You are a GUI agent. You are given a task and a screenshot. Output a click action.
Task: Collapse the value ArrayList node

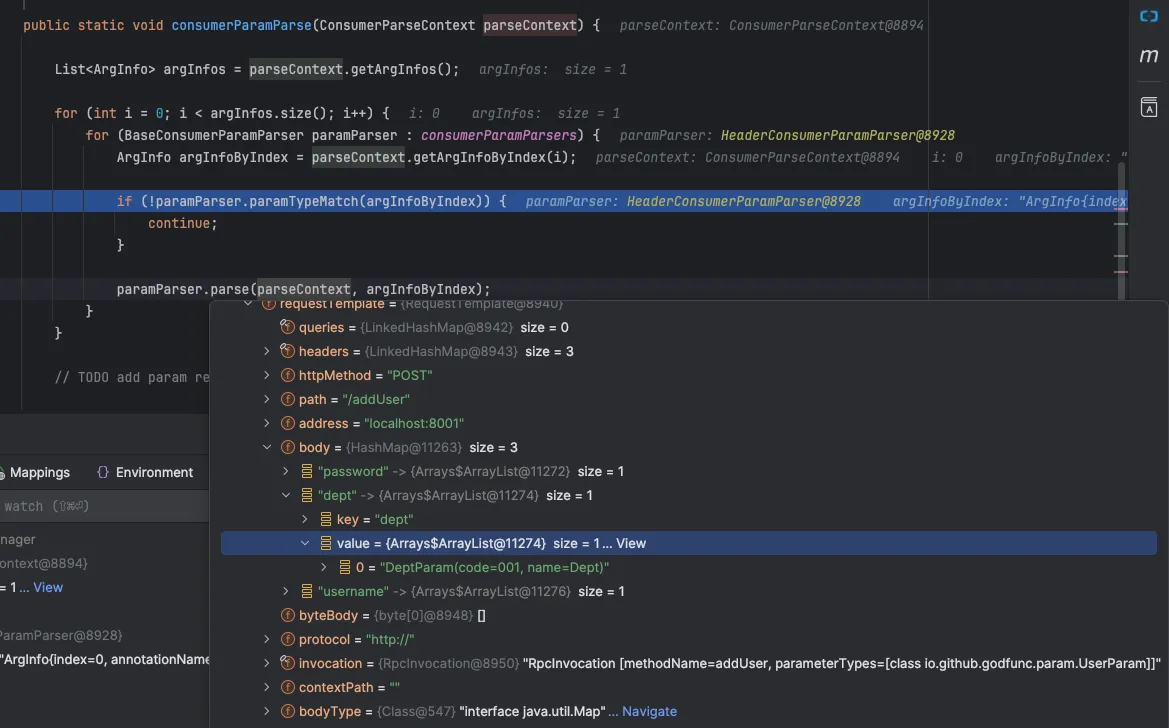point(304,543)
